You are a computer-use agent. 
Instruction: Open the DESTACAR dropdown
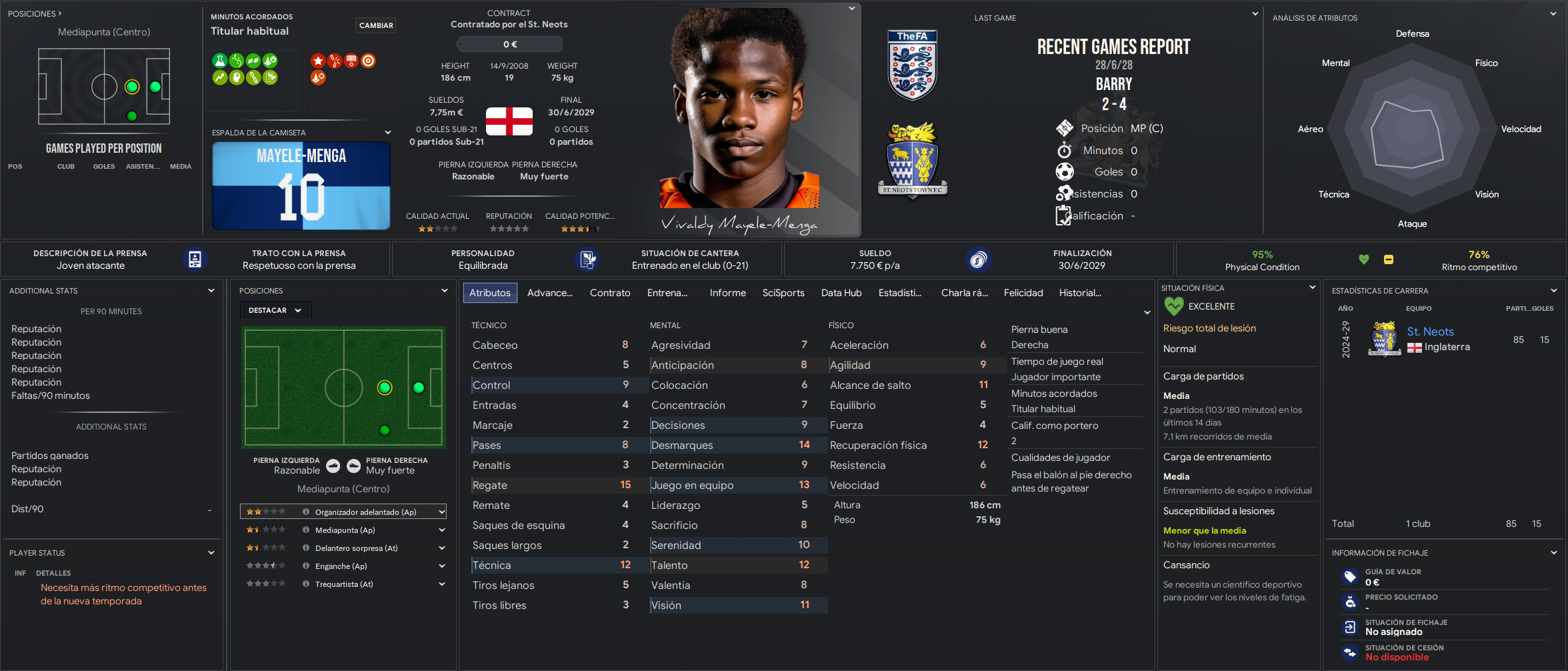coord(275,310)
